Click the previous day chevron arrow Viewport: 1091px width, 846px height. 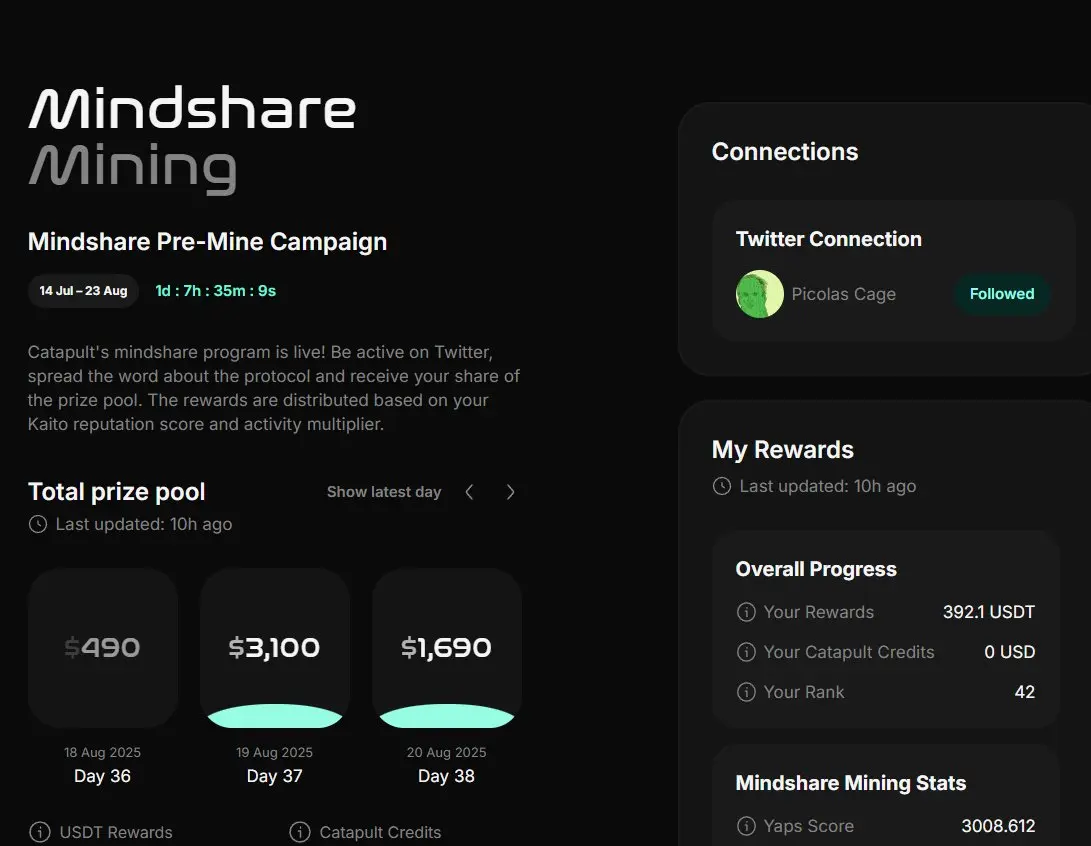click(x=470, y=492)
